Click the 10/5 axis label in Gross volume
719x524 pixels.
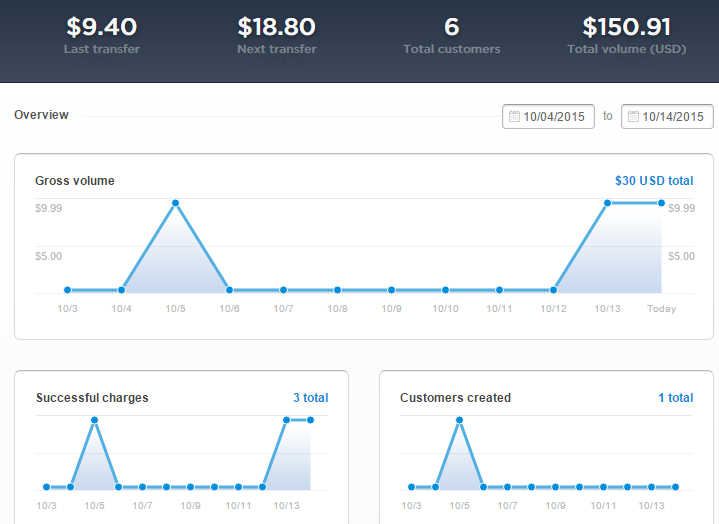tap(175, 309)
